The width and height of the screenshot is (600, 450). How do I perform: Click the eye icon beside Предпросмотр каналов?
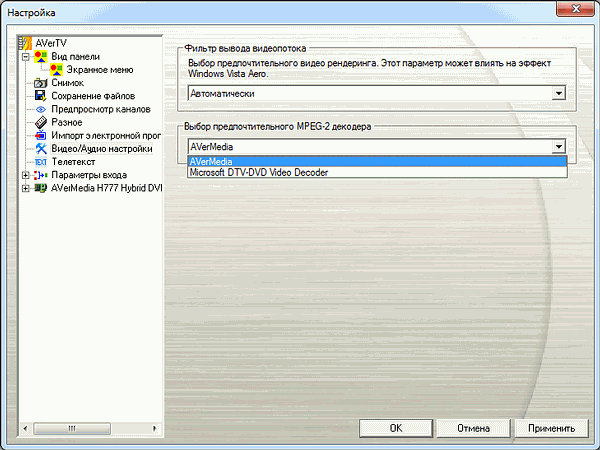click(41, 109)
